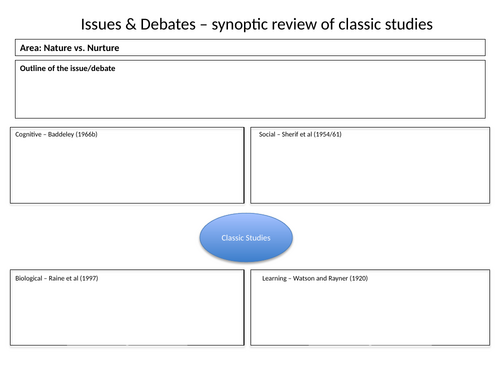
Task: Click the 'Nurture' word in area box
Action: pyautogui.click(x=103, y=48)
